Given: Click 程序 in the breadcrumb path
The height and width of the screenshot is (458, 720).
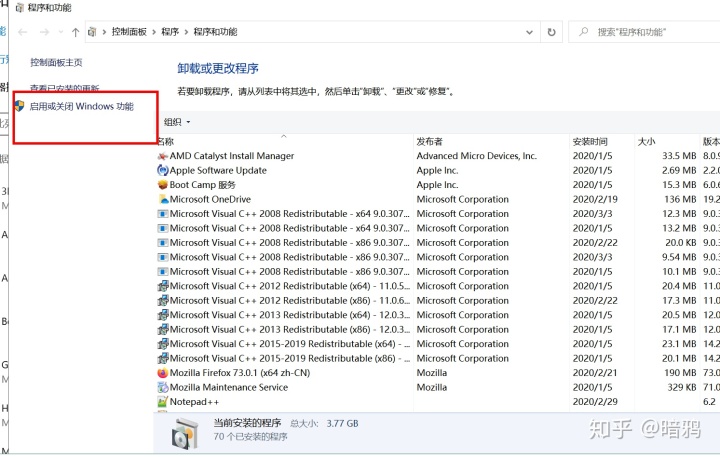Looking at the screenshot, I should (170, 32).
